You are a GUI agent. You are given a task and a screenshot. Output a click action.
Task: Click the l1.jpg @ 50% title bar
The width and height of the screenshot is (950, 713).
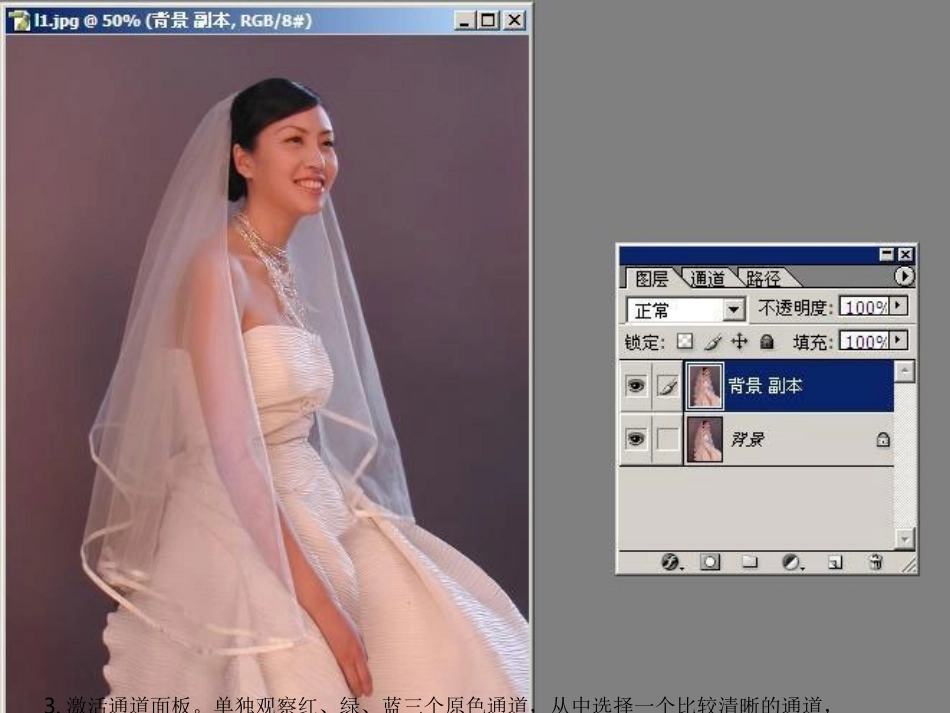click(267, 20)
